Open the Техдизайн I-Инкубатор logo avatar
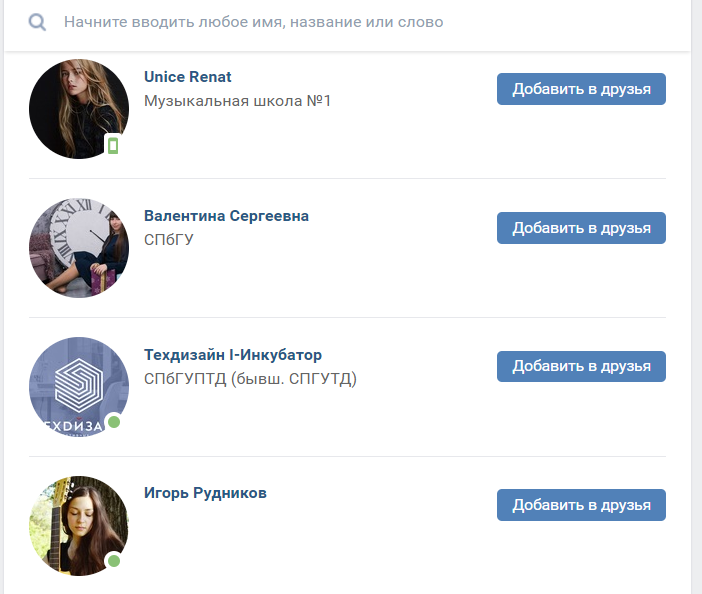The image size is (702, 594). click(x=79, y=387)
